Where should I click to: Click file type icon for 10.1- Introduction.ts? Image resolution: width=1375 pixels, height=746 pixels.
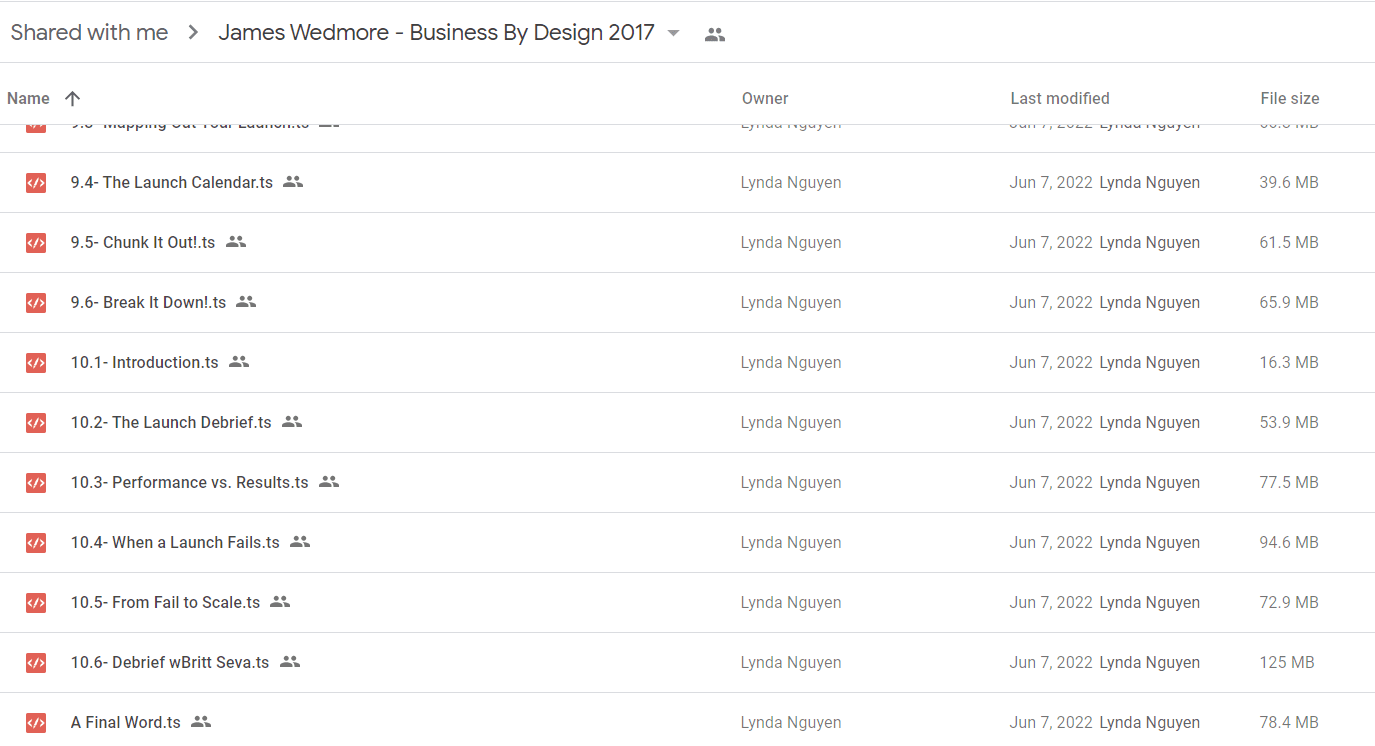(36, 362)
